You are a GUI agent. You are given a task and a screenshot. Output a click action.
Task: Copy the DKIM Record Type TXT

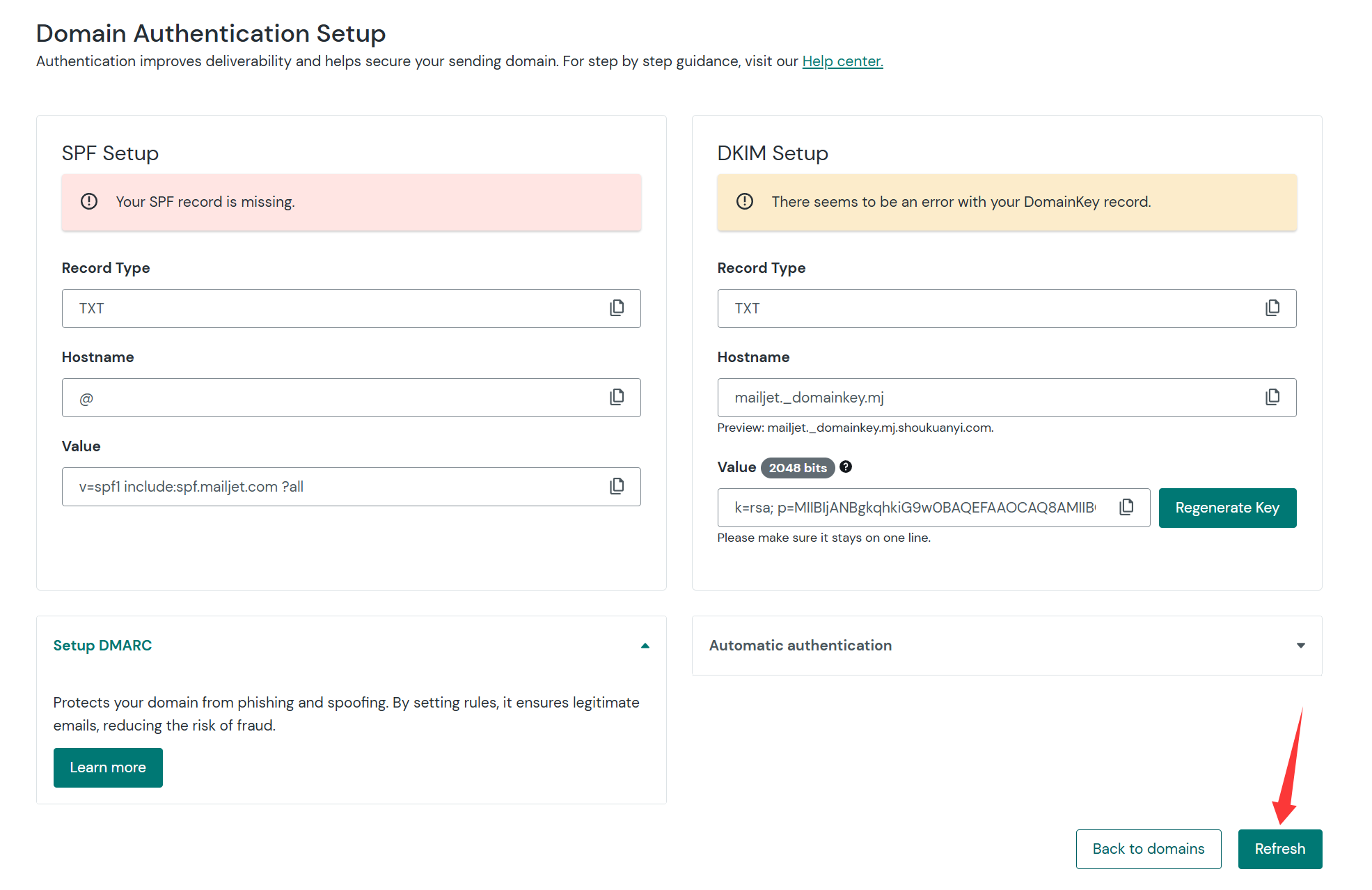(x=1272, y=308)
